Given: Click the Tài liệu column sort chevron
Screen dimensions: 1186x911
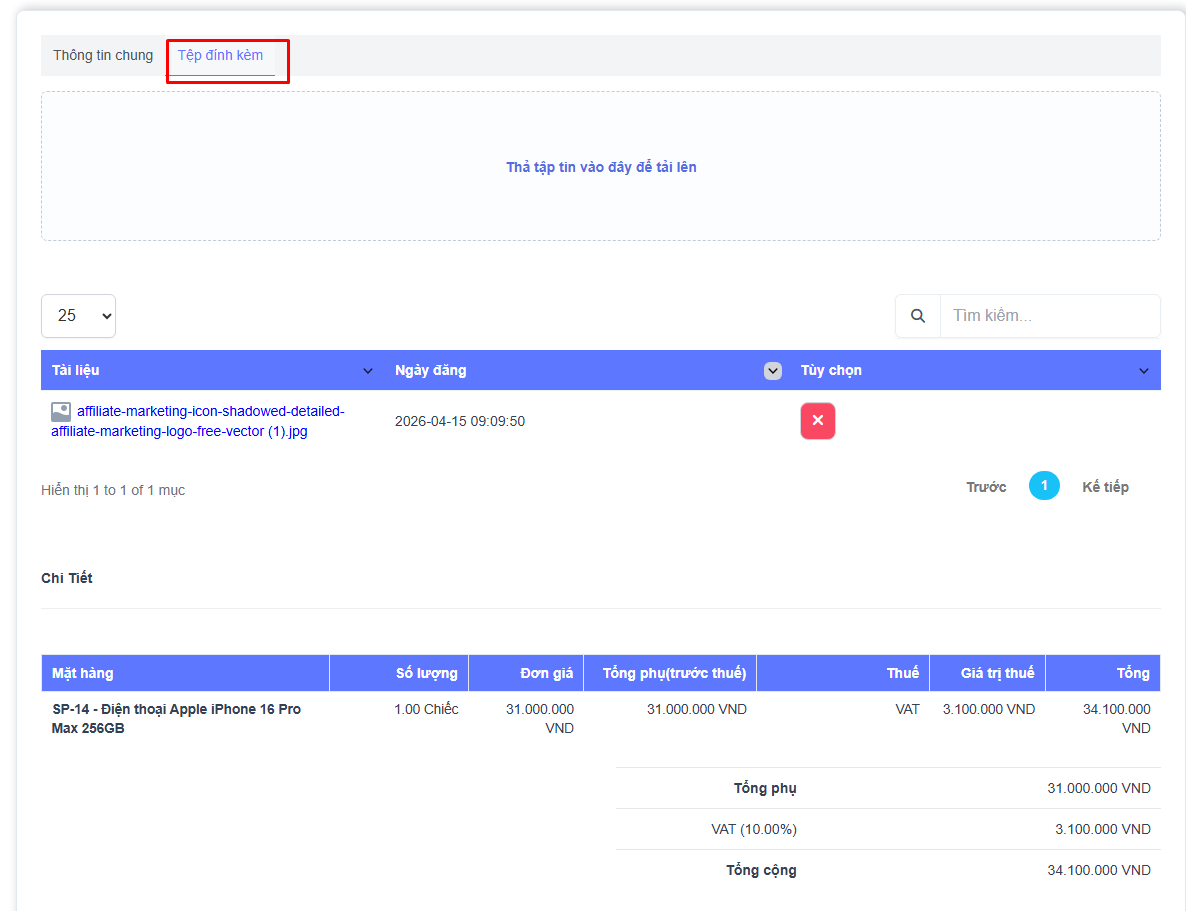Looking at the screenshot, I should pyautogui.click(x=367, y=371).
